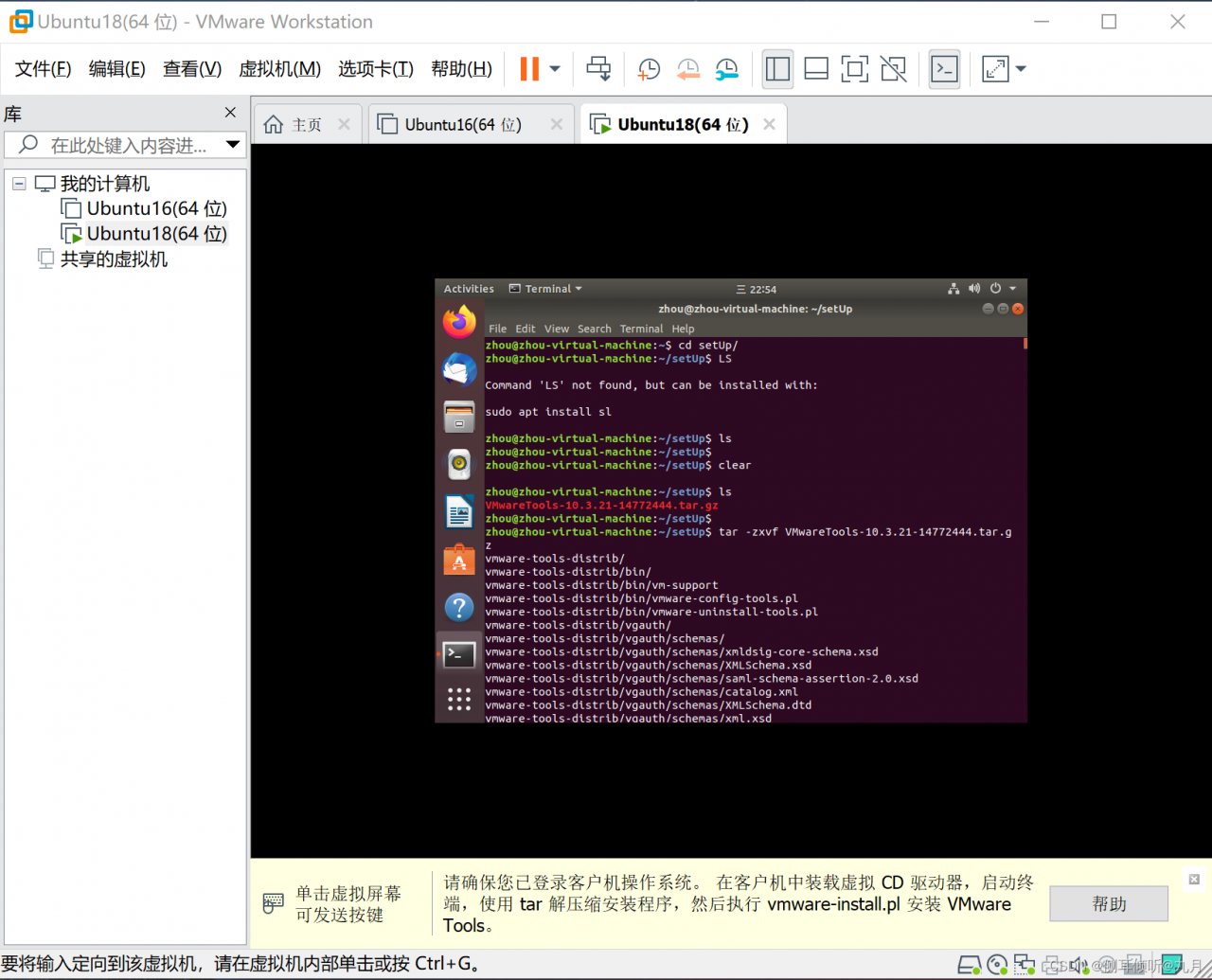Open the terminal View menu
1212x980 pixels.
[x=557, y=329]
